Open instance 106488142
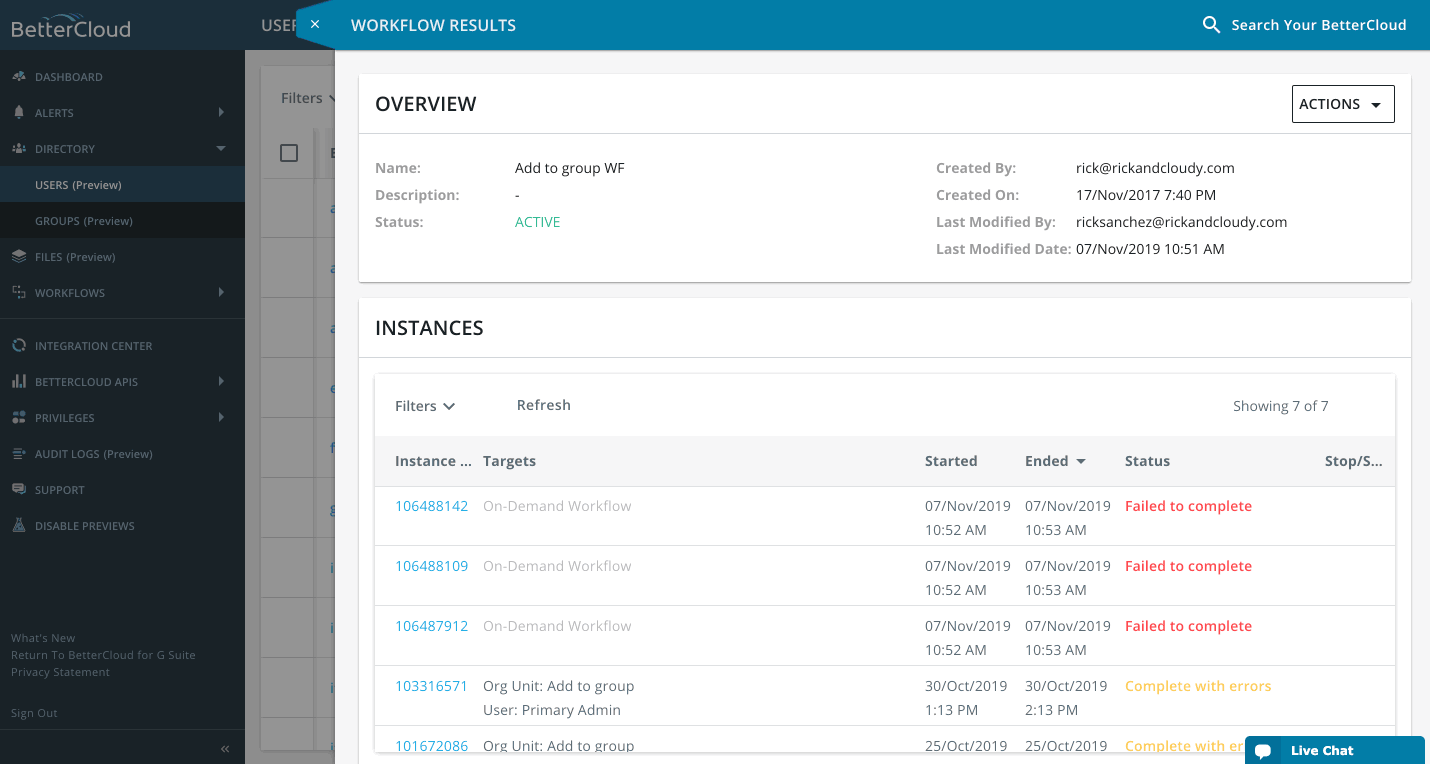Image resolution: width=1430 pixels, height=764 pixels. tap(431, 505)
